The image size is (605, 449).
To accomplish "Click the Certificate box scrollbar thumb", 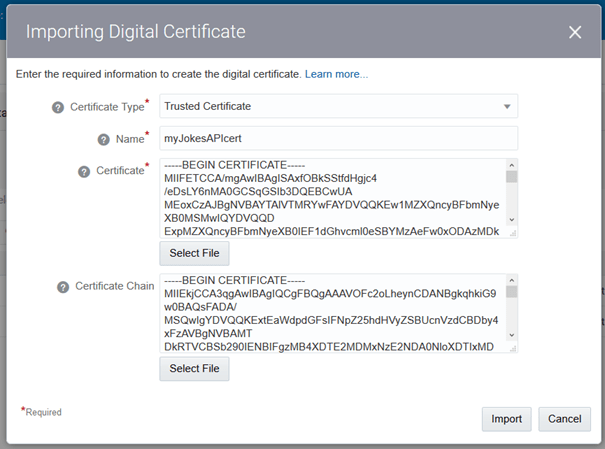I will tap(511, 178).
